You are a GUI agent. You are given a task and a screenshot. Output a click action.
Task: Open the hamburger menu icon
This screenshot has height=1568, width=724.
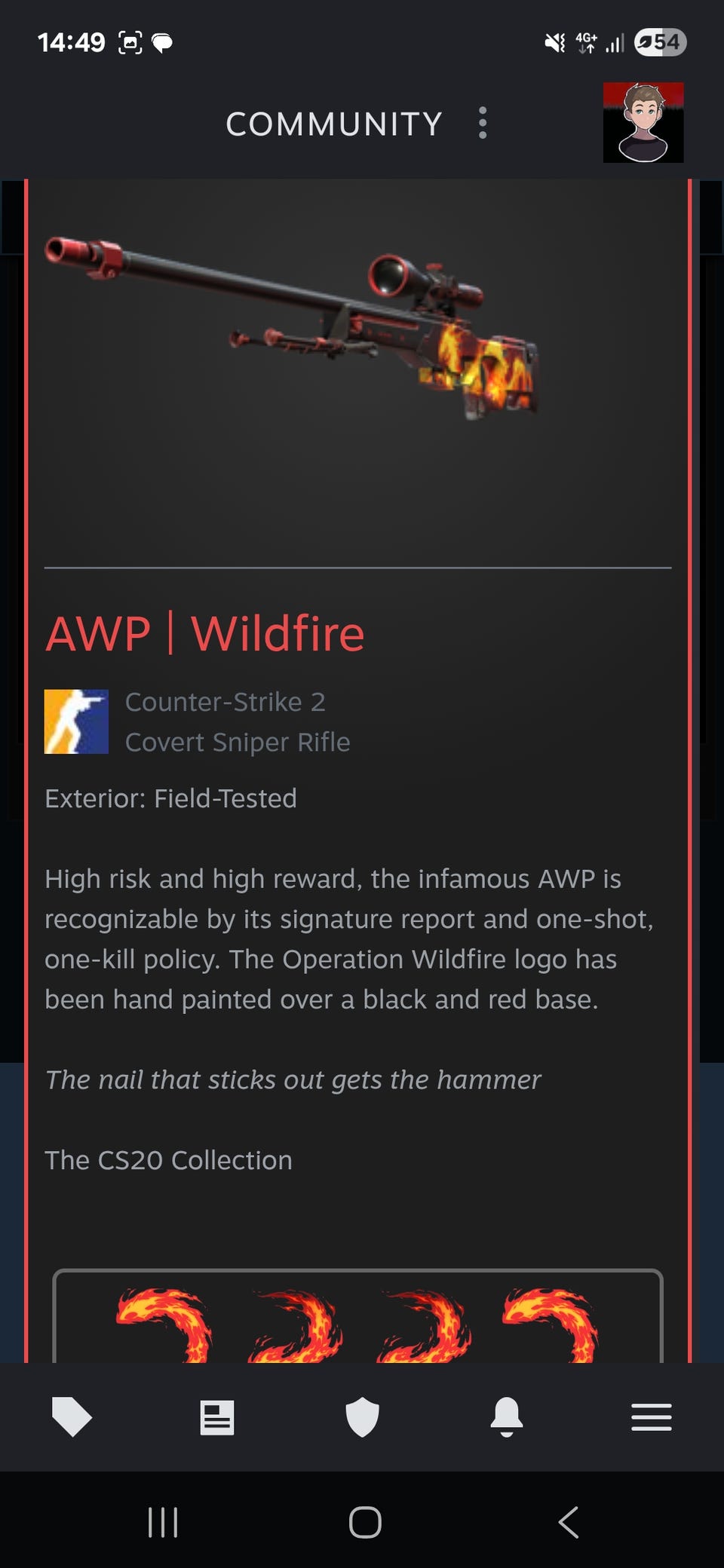(x=652, y=1417)
